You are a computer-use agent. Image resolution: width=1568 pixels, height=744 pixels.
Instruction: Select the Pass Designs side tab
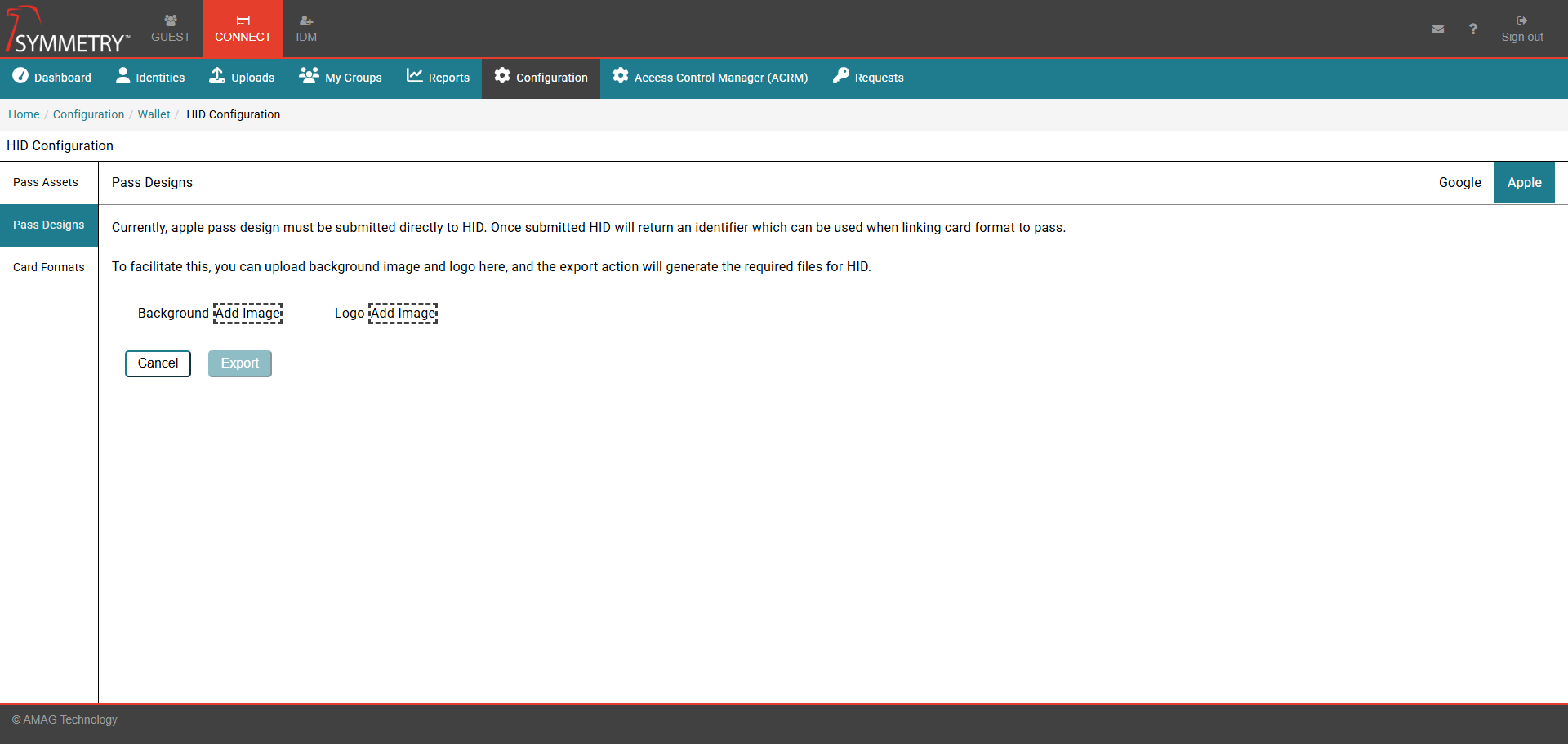pyautogui.click(x=49, y=225)
